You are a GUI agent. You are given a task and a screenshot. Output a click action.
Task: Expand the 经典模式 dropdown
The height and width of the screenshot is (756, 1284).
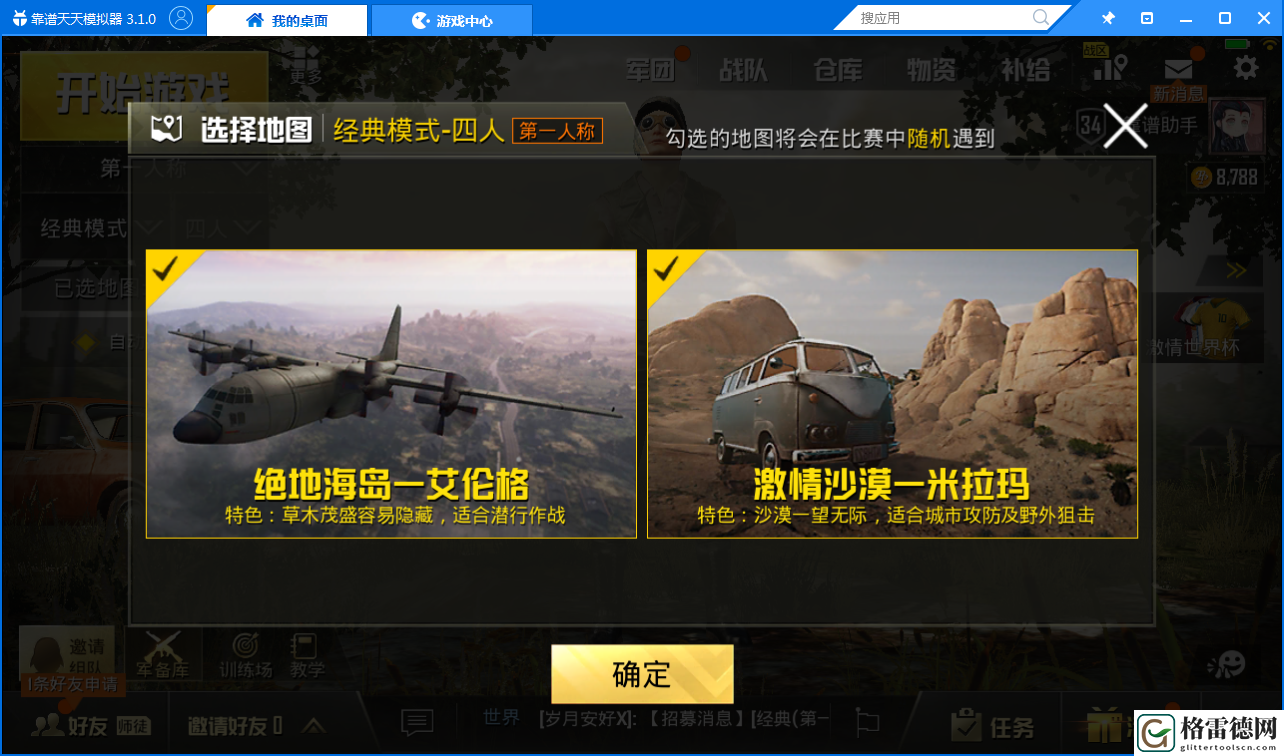[99, 228]
